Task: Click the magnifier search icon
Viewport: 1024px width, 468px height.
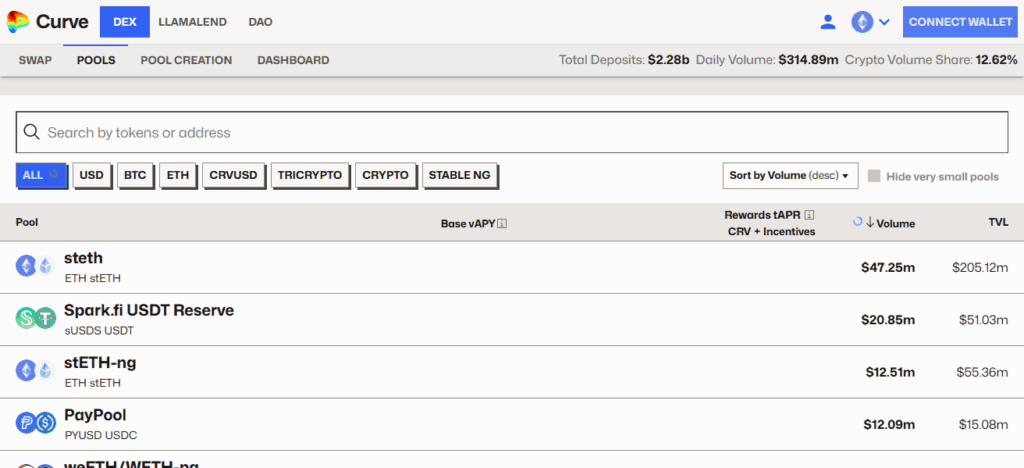Action: point(32,132)
